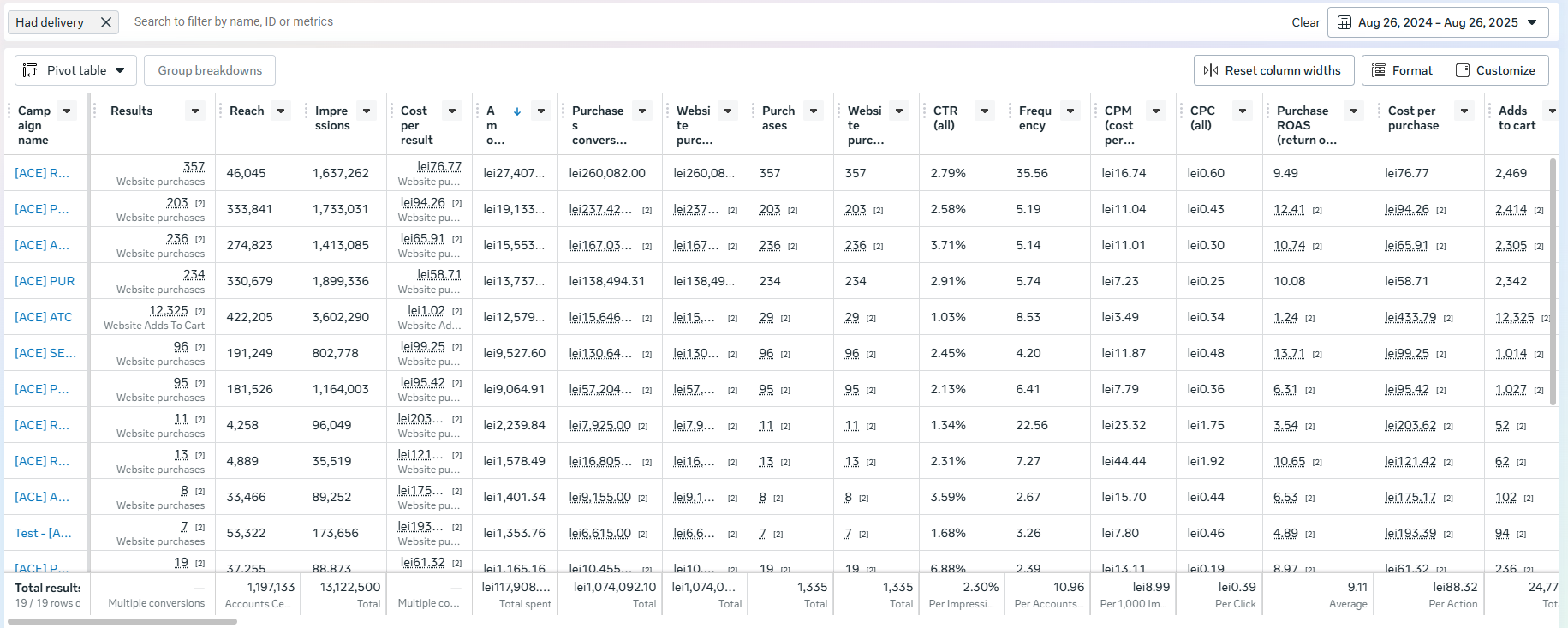
Task: Open the Campaign name column menu
Action: pyautogui.click(x=67, y=111)
